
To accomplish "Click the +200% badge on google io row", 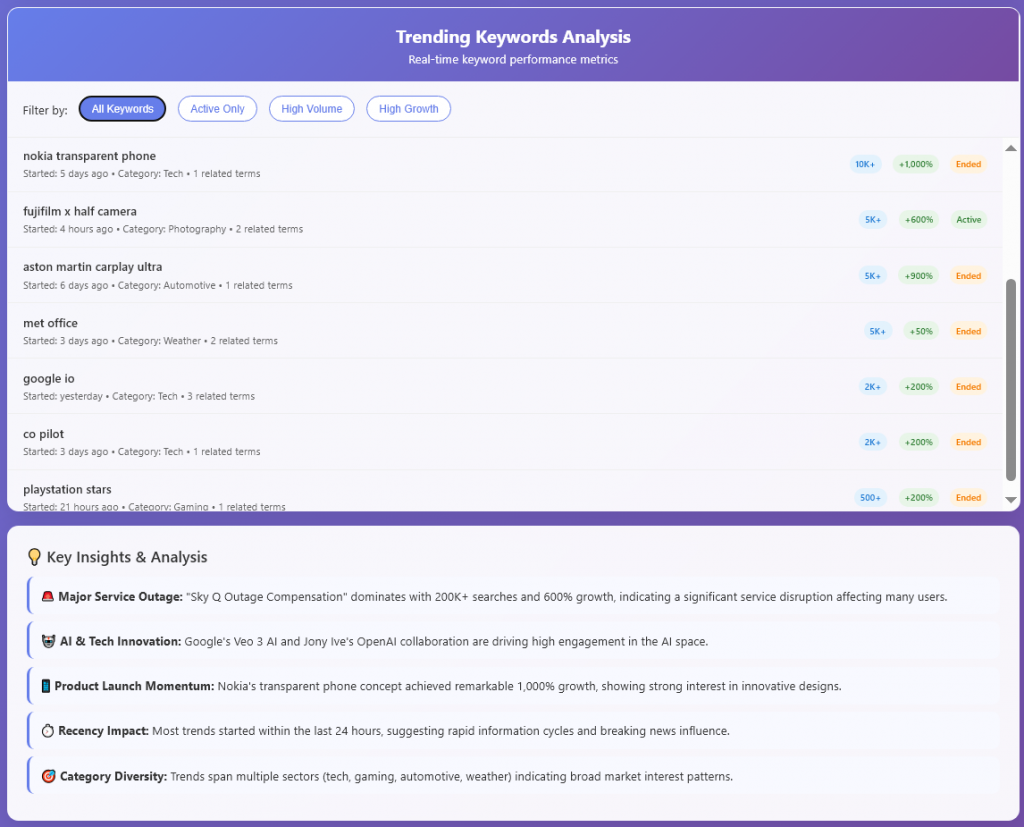I will pyautogui.click(x=918, y=387).
